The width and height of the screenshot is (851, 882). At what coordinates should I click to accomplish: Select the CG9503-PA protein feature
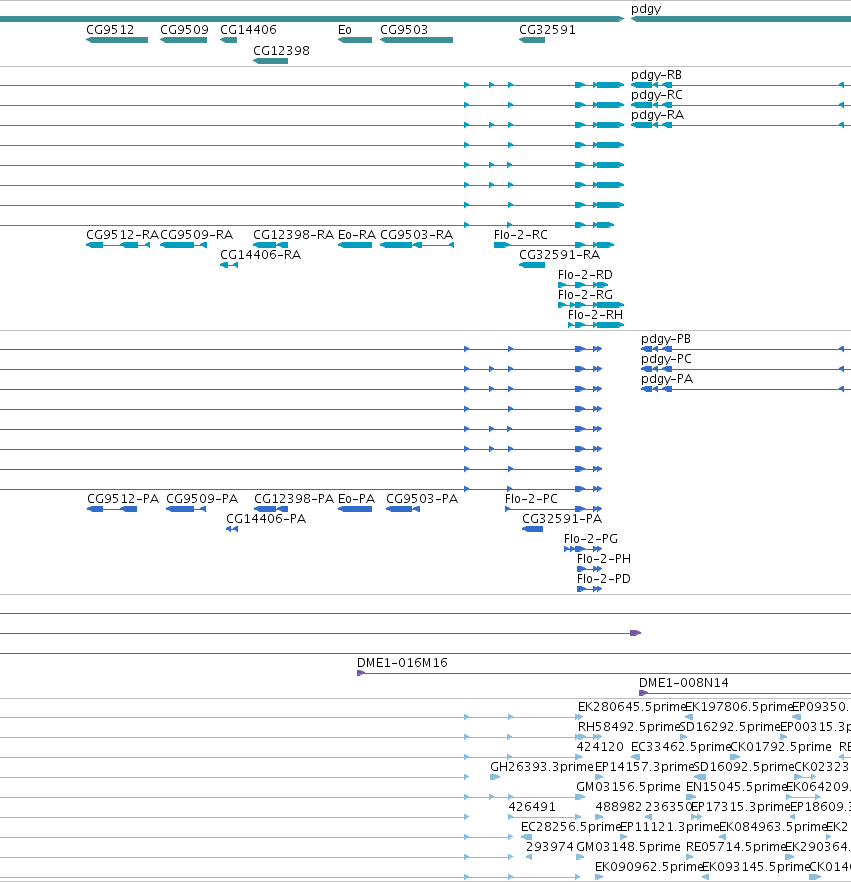403,509
